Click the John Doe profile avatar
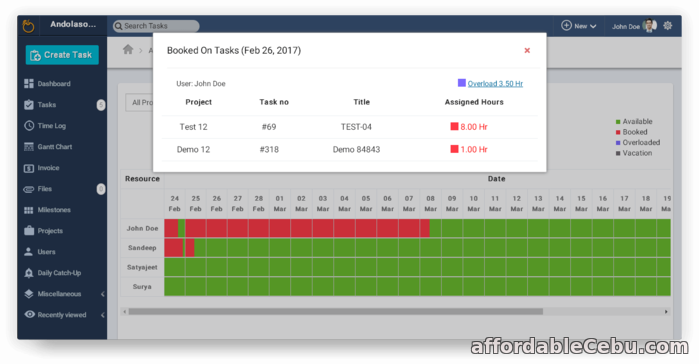 (650, 25)
